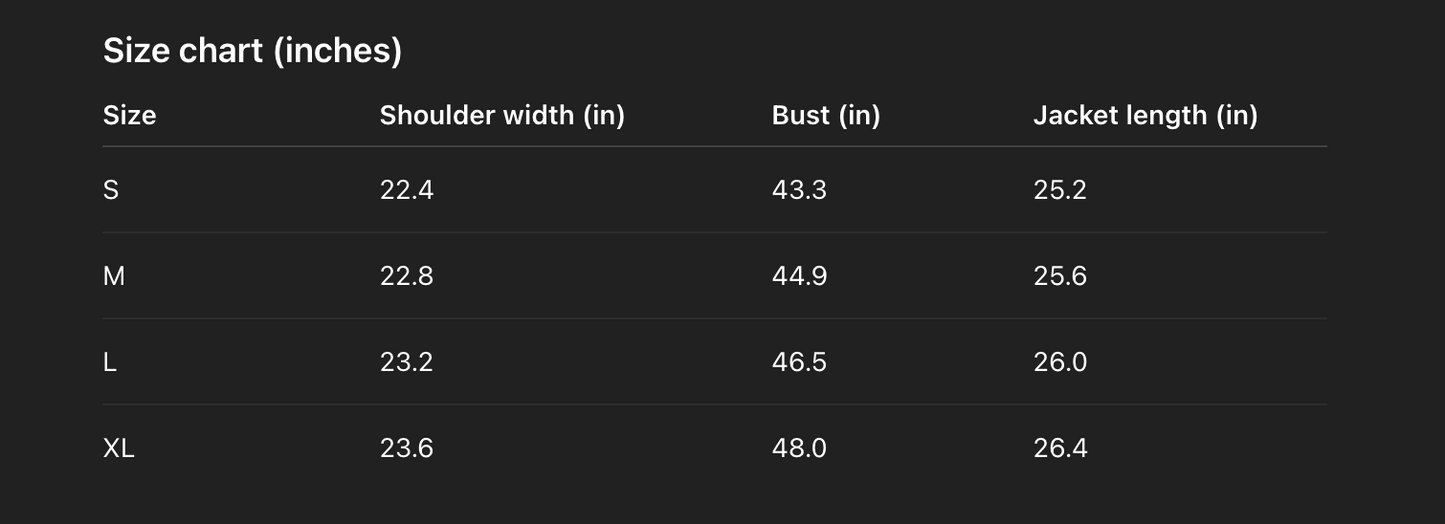Select the 26.0 jacket length cell
Image resolution: width=1445 pixels, height=524 pixels.
1060,362
